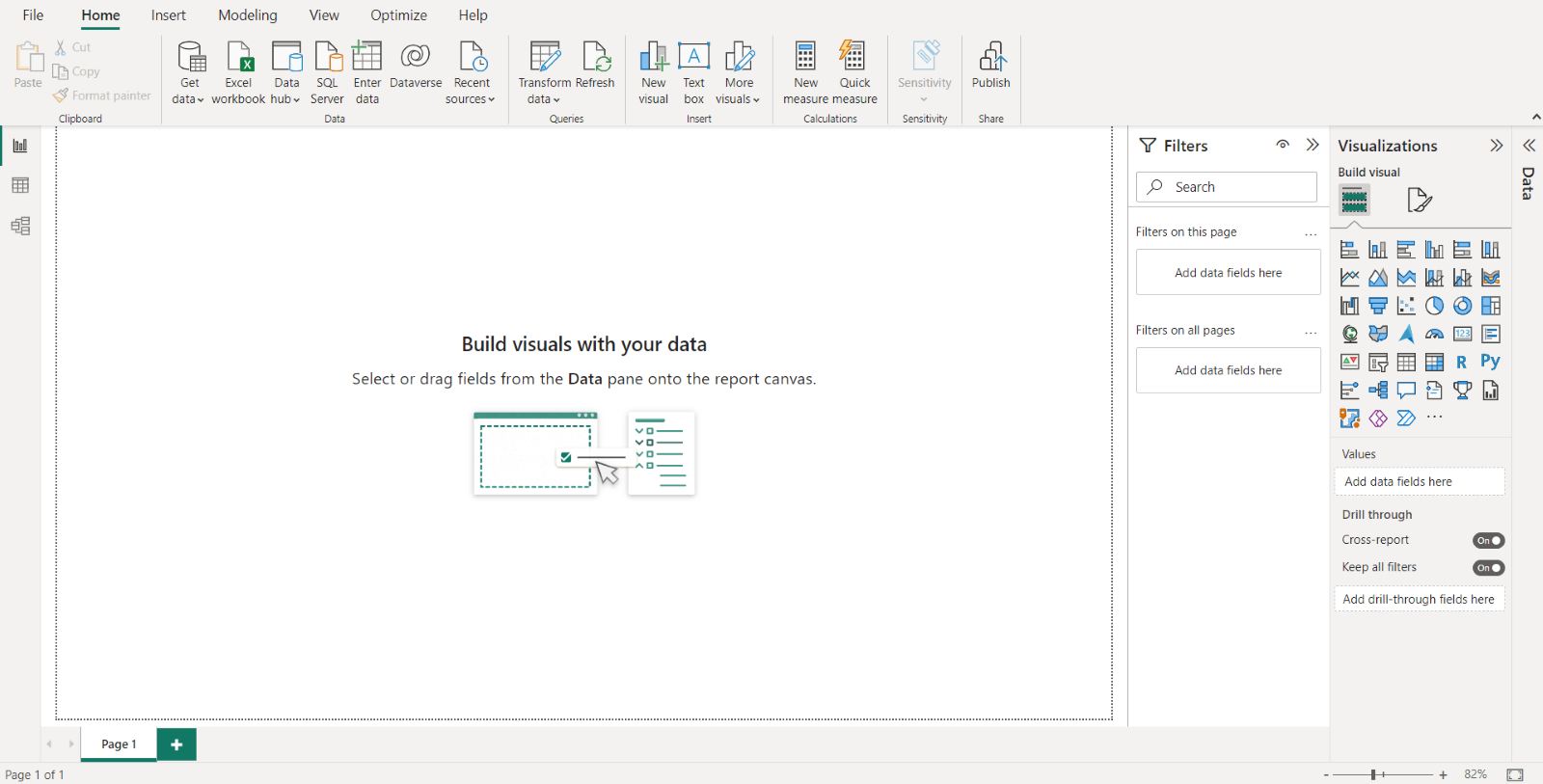Publish the report

coord(991,66)
